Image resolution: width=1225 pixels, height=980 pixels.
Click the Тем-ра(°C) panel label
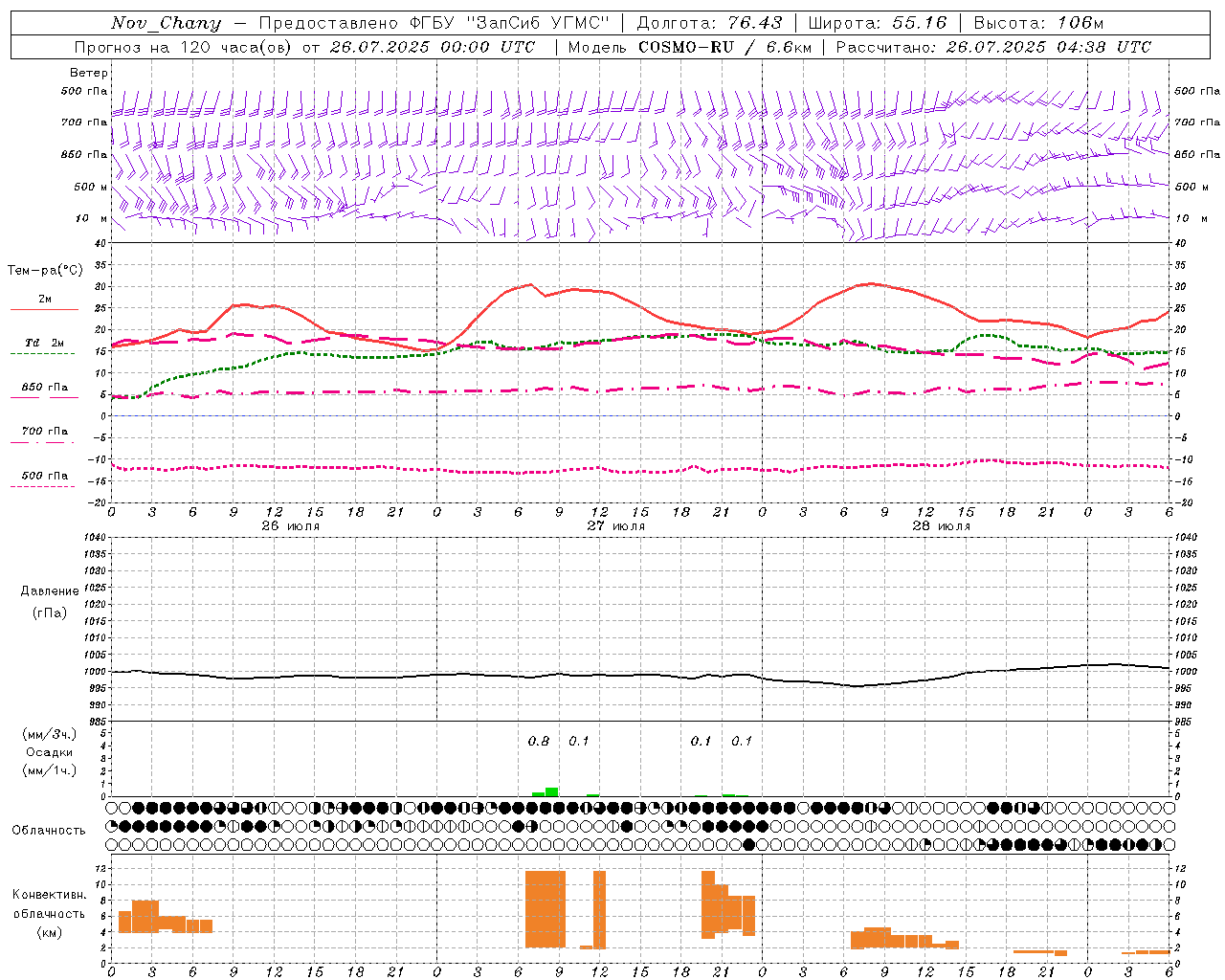pos(45,271)
